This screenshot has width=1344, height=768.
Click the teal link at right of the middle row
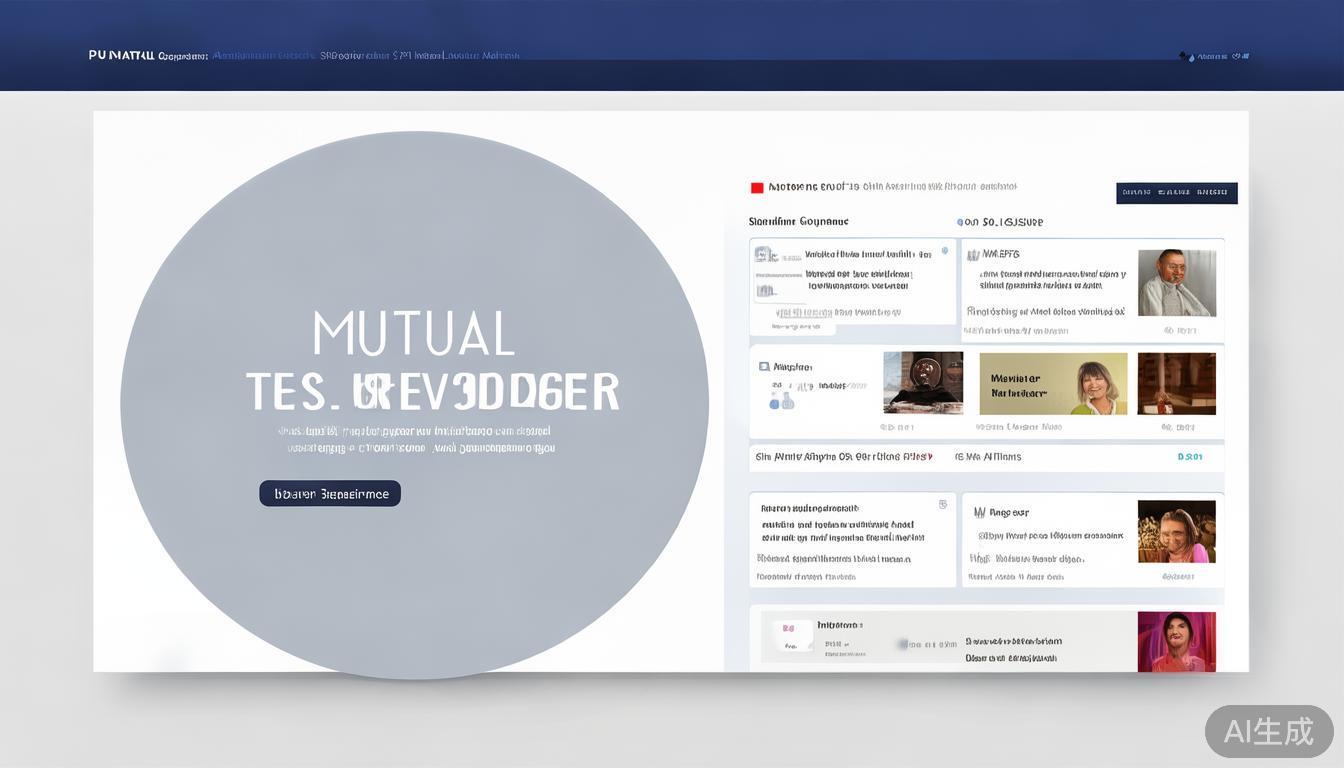click(x=1189, y=457)
